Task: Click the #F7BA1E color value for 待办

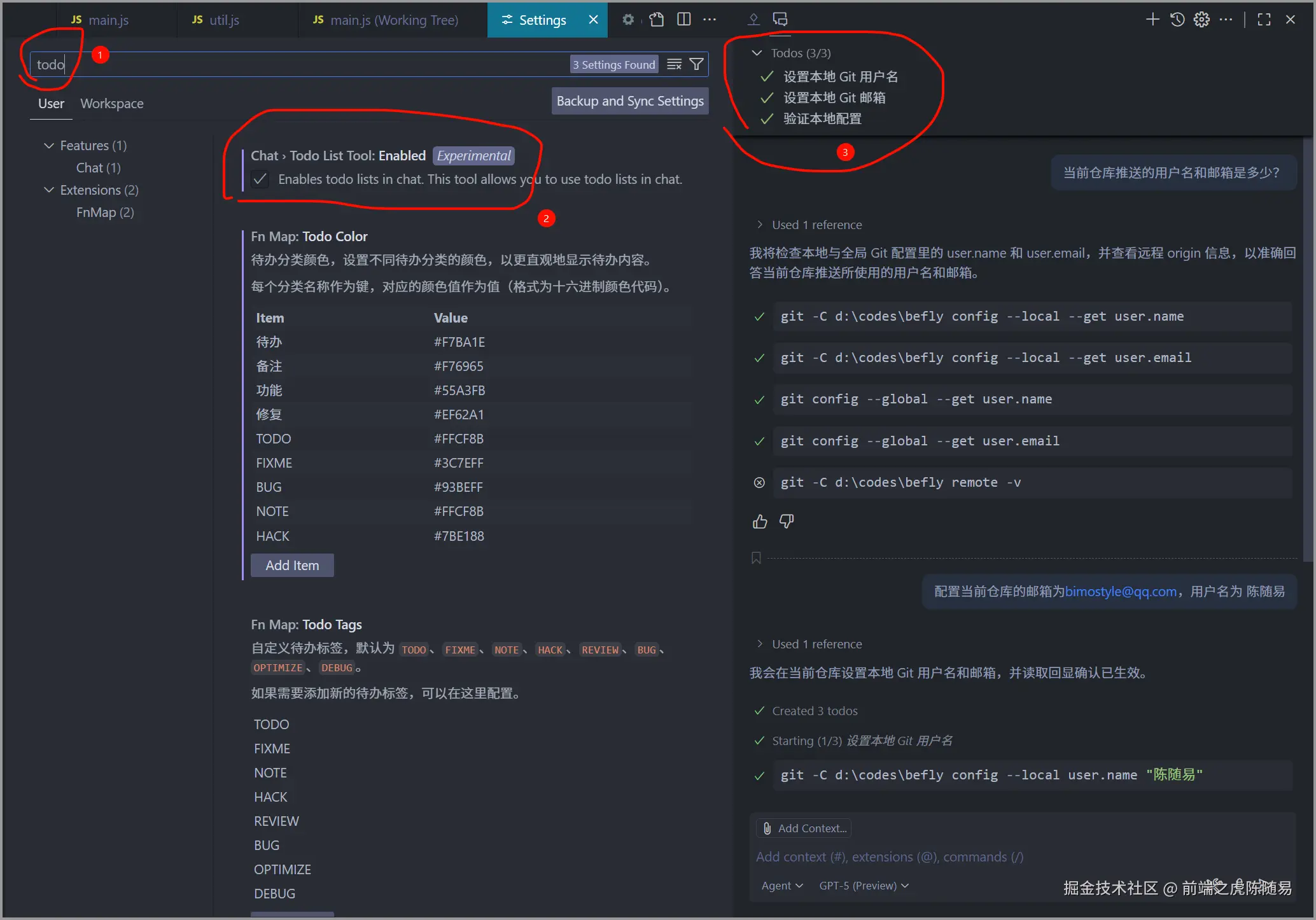Action: click(459, 342)
